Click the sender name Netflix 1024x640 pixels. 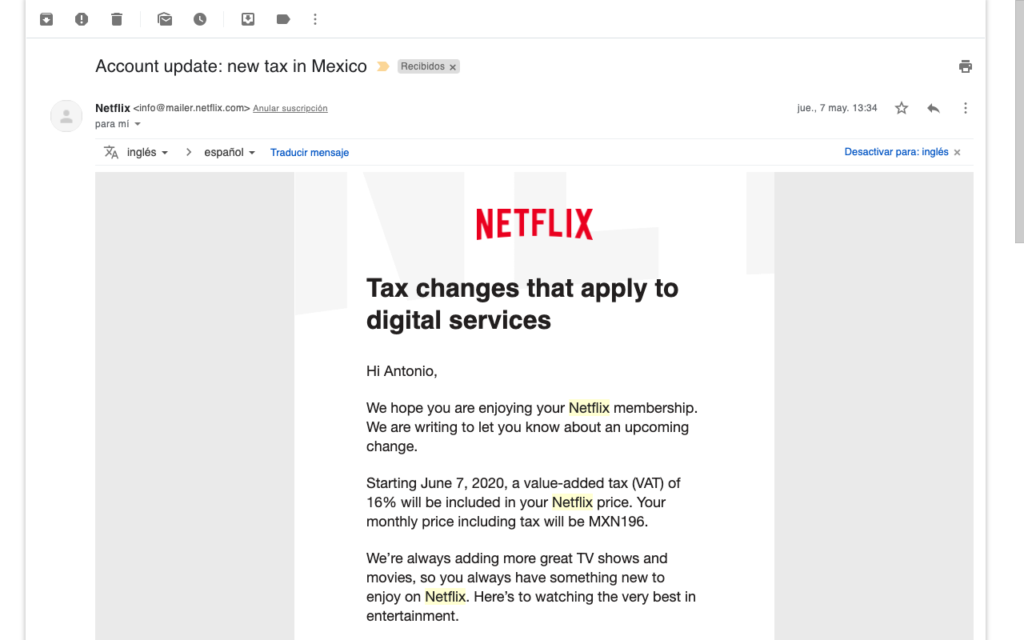112,108
